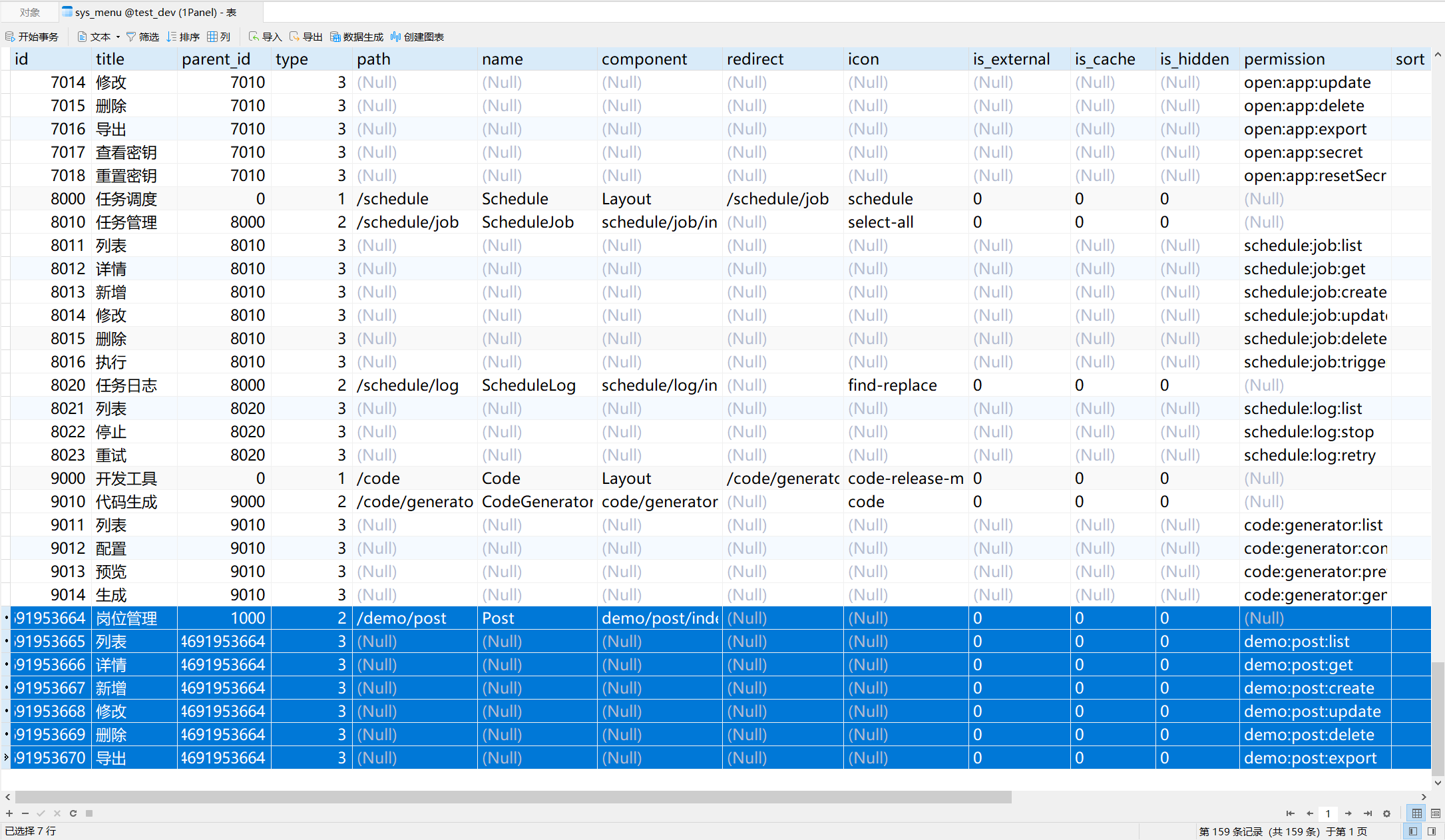The width and height of the screenshot is (1445, 840).
Task: Go to next page arrow icon
Action: 1348,813
